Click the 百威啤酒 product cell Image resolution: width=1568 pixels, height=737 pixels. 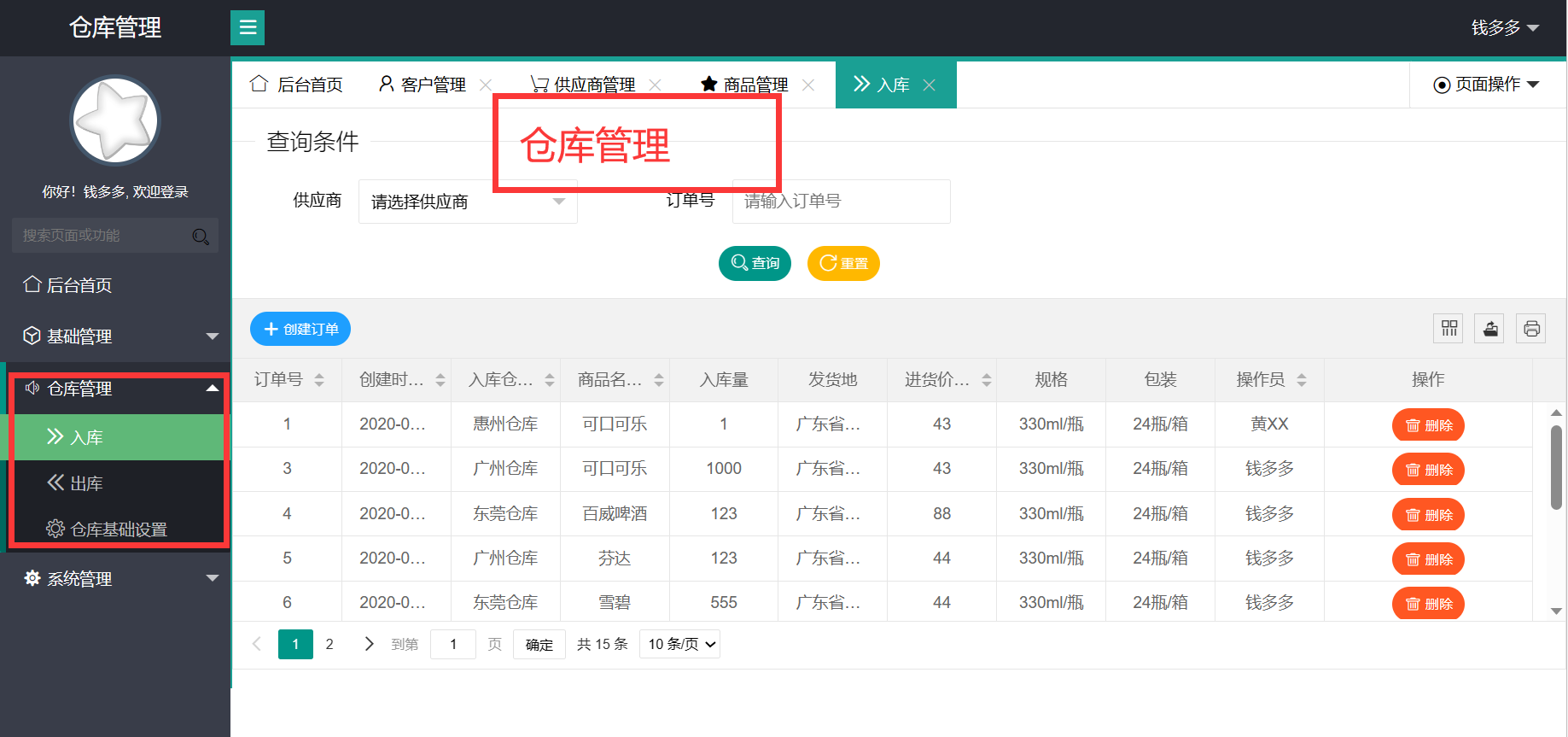coord(615,514)
